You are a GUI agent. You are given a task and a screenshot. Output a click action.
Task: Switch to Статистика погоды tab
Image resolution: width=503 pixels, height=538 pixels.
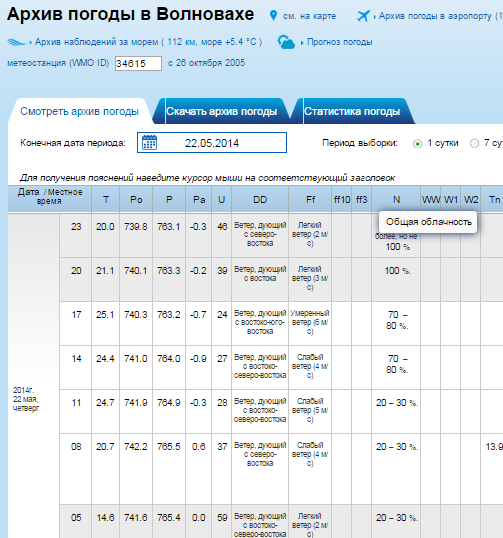pyautogui.click(x=352, y=111)
